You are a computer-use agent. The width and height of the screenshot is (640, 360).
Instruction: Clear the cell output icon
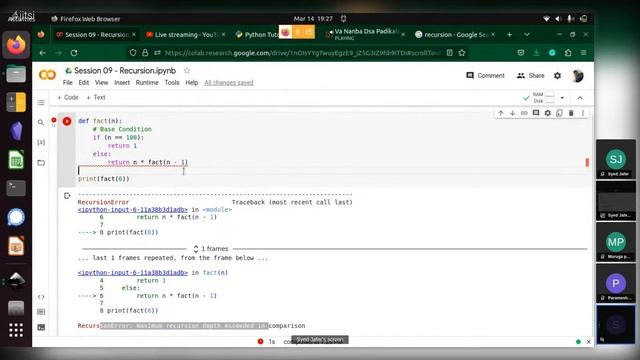pos(67,196)
